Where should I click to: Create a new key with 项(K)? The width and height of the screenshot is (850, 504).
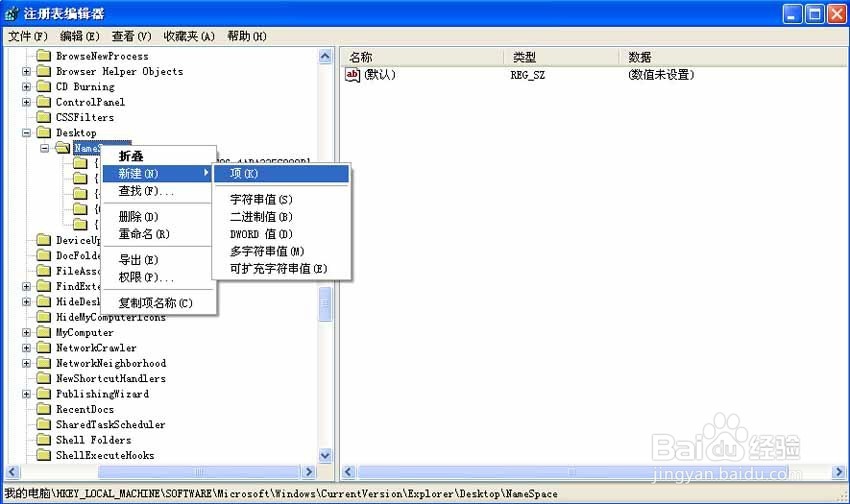281,173
